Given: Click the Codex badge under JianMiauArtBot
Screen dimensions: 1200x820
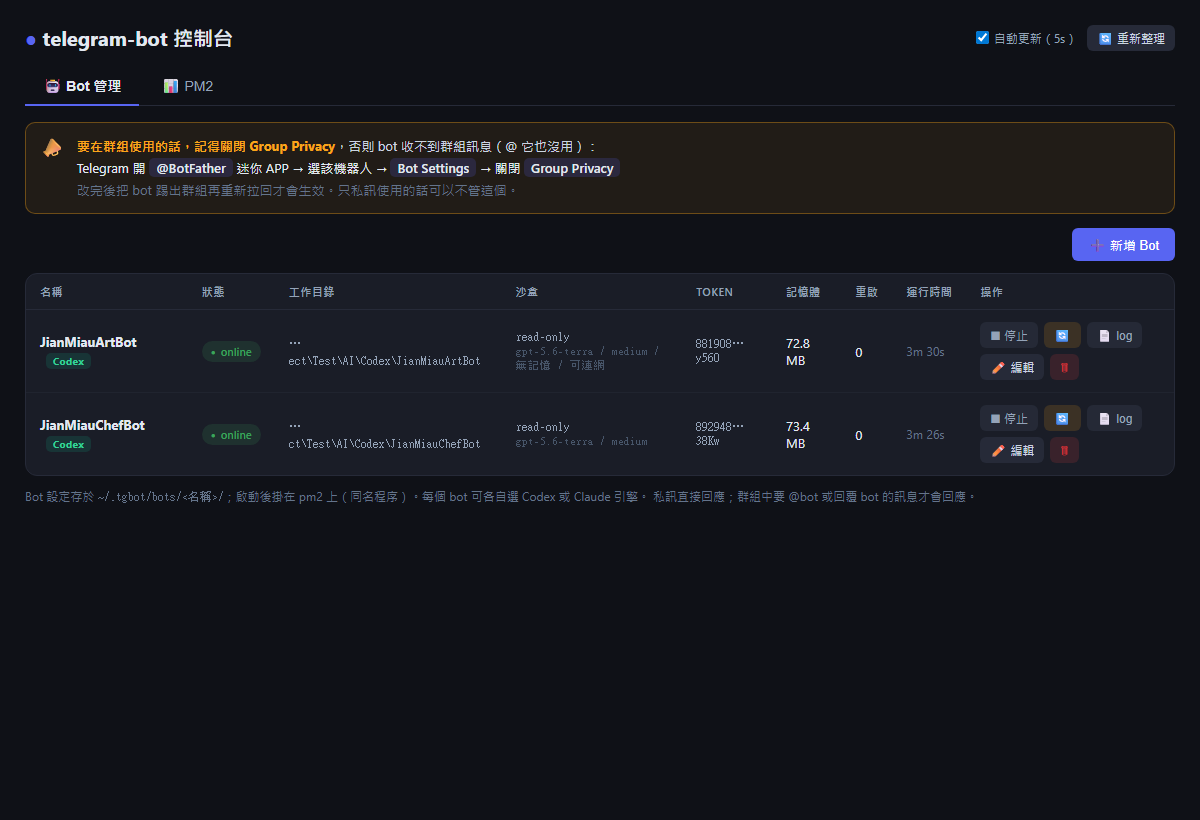Looking at the screenshot, I should point(68,361).
